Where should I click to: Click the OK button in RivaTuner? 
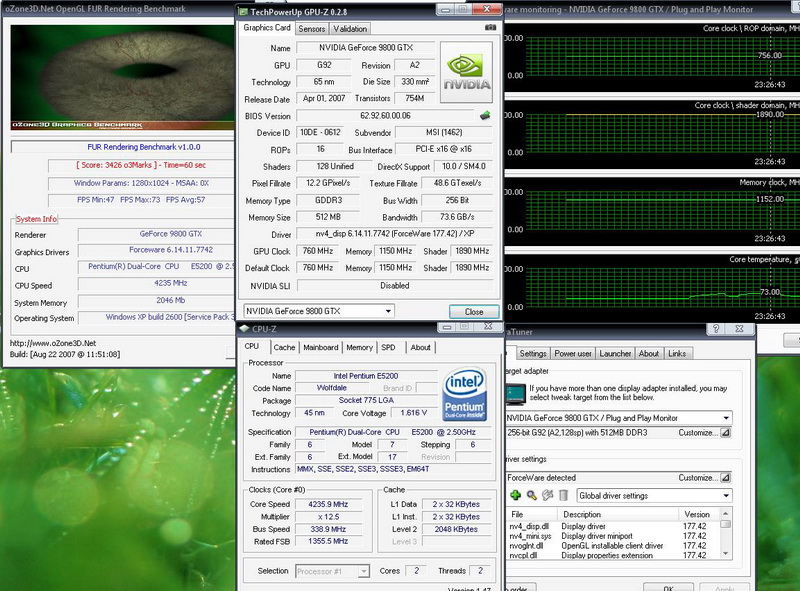668,587
